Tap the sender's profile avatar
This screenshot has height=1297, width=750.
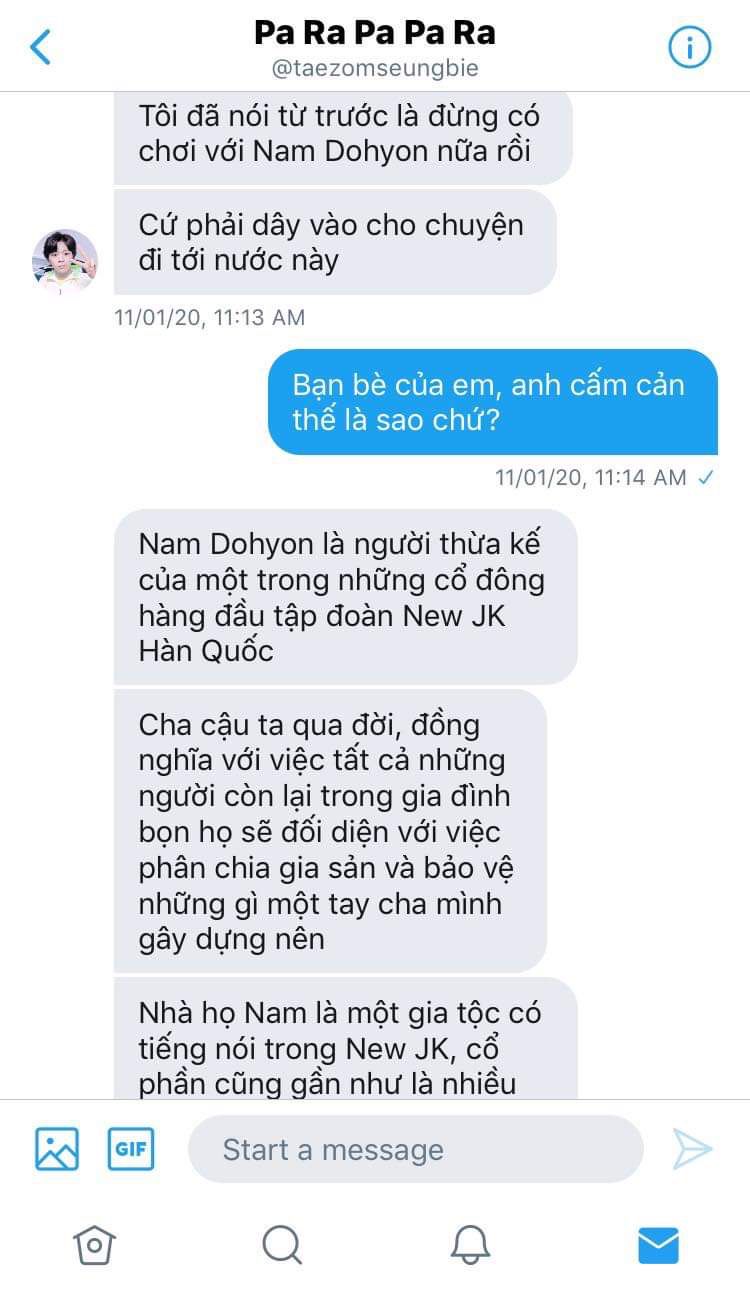pyautogui.click(x=65, y=262)
